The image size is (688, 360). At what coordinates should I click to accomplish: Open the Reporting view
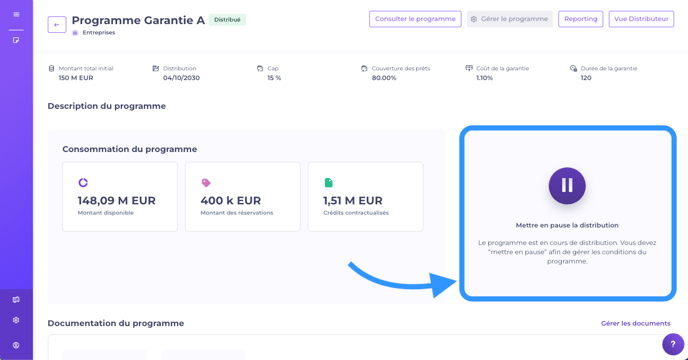(x=580, y=19)
